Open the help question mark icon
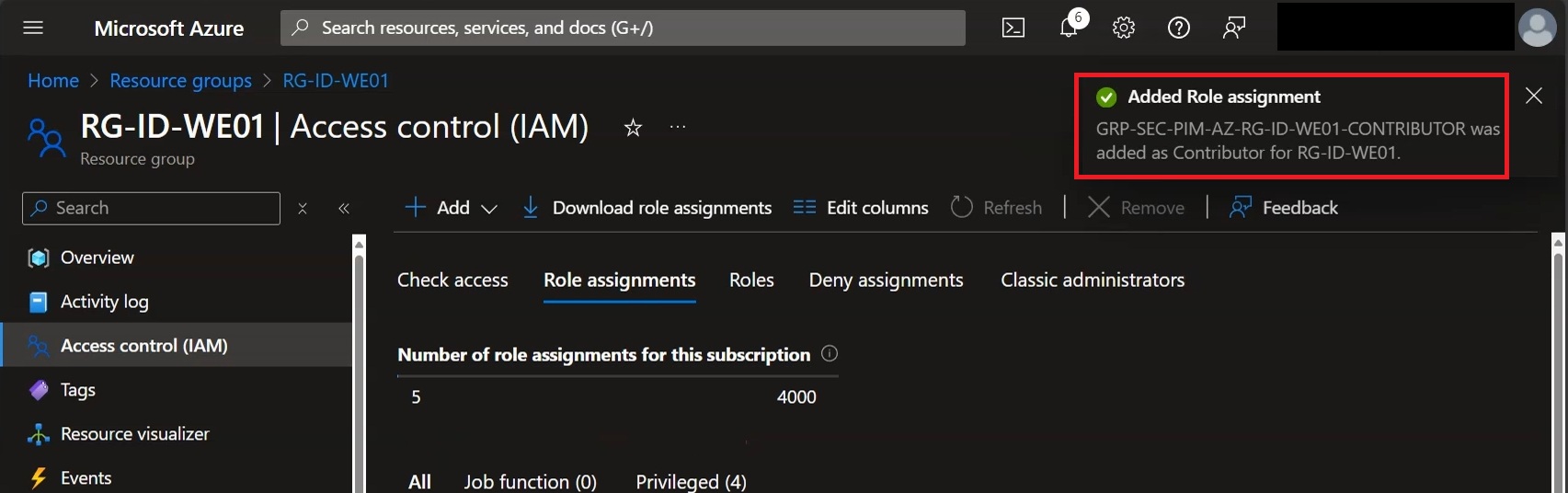The image size is (1568, 493). pos(1178,28)
